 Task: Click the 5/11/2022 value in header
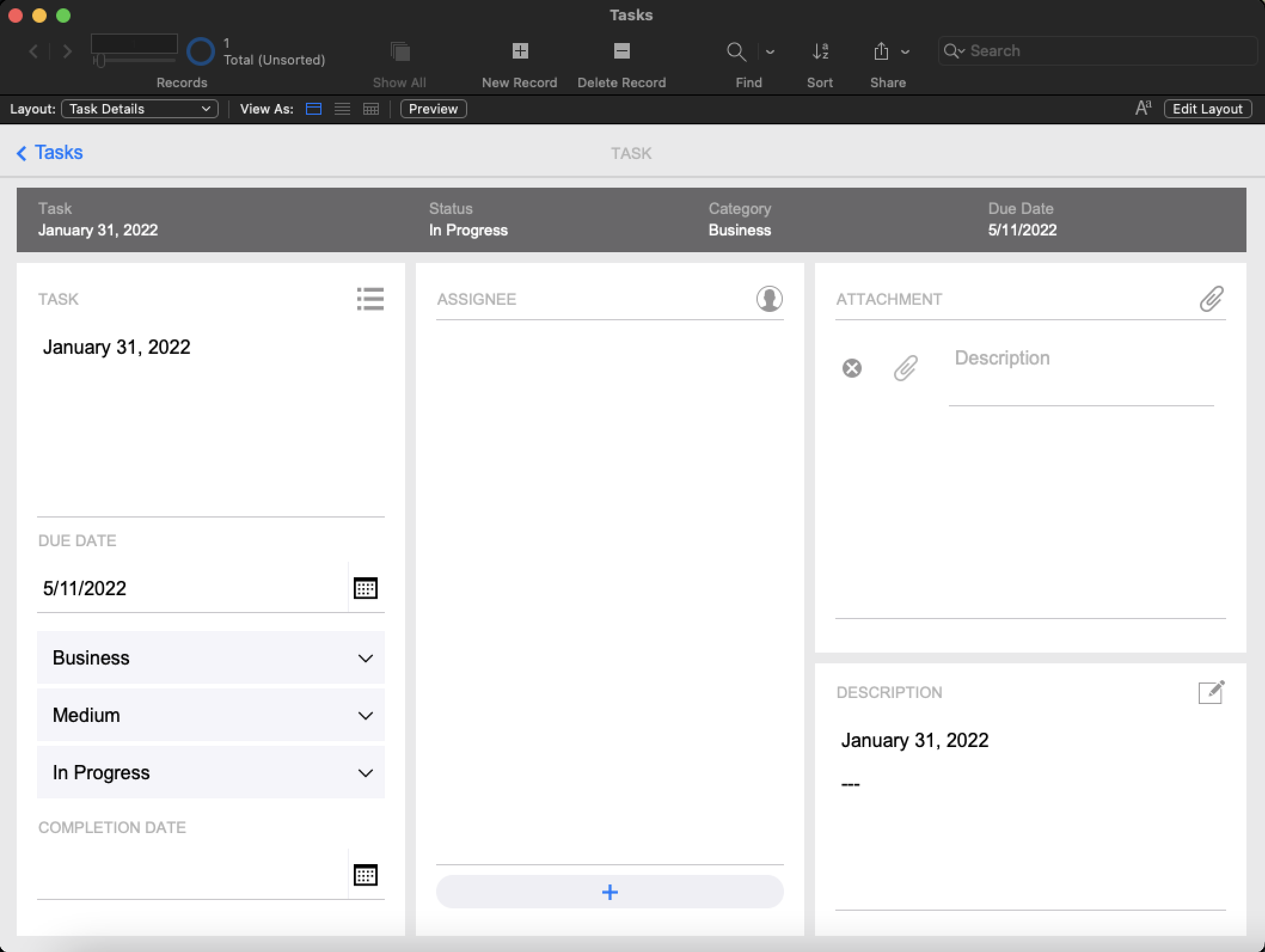[x=1022, y=230]
